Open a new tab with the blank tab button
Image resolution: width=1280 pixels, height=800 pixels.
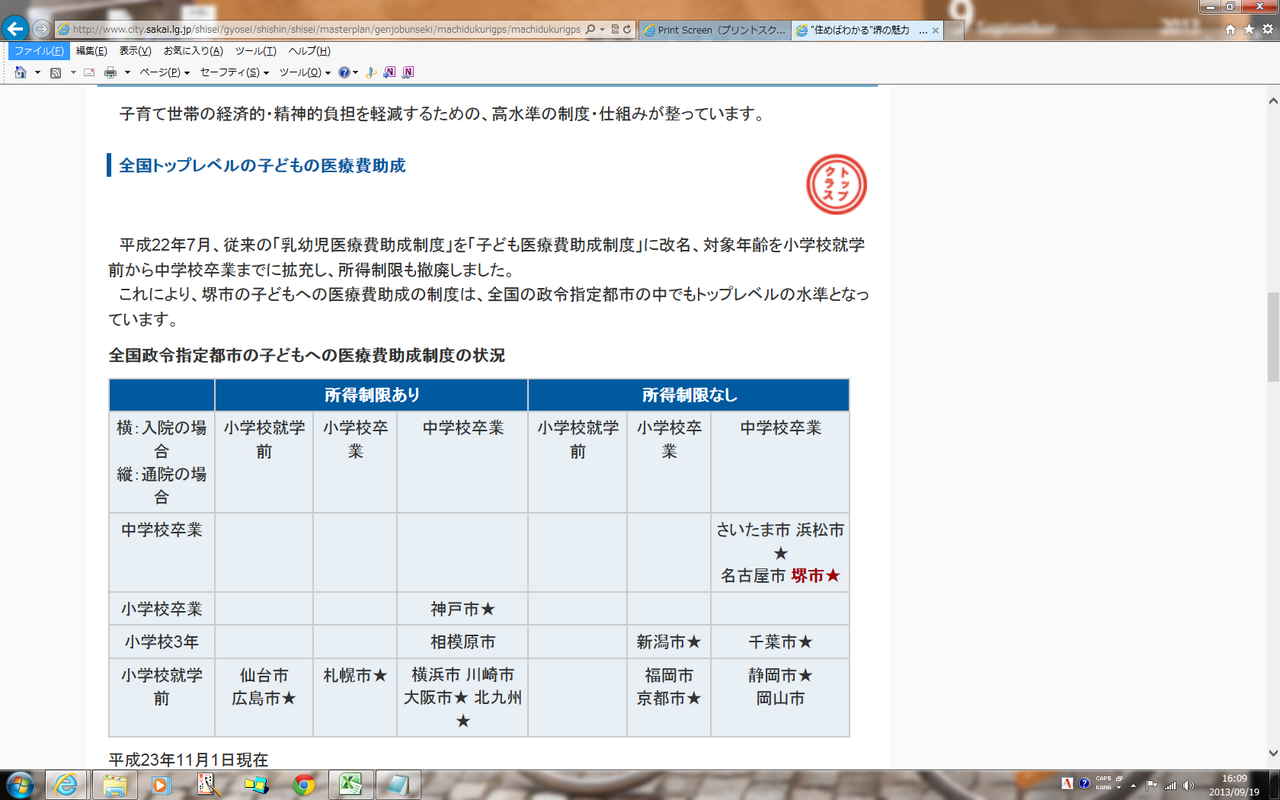pyautogui.click(x=956, y=30)
